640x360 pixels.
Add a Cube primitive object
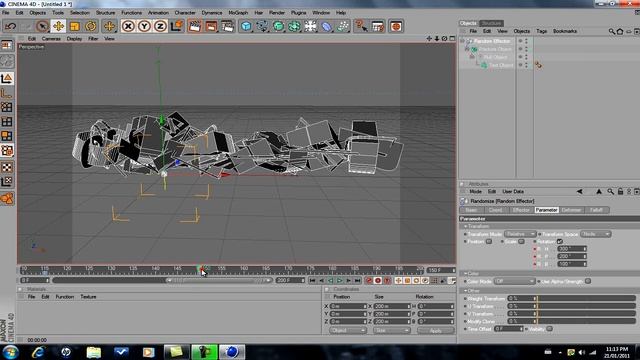click(246, 27)
